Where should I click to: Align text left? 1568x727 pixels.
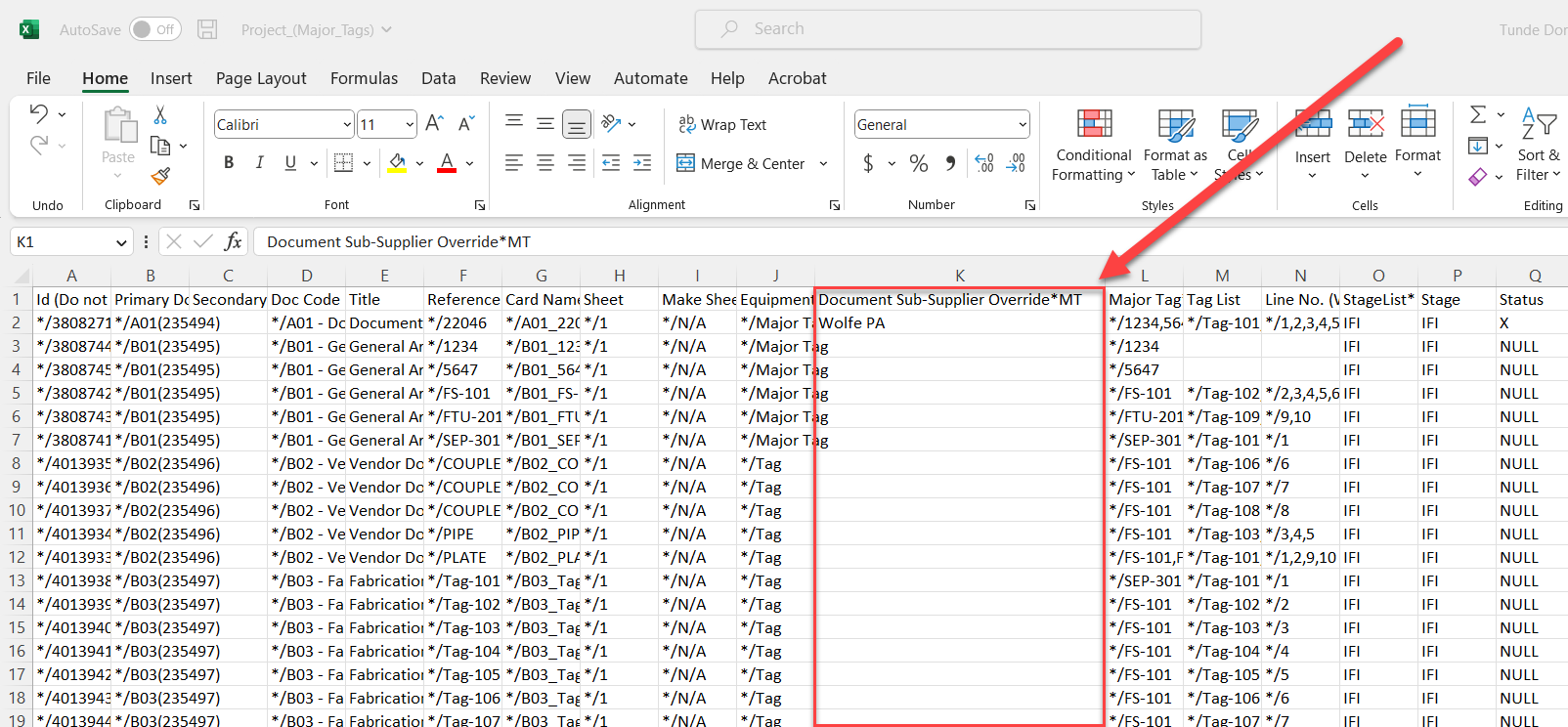coord(514,163)
